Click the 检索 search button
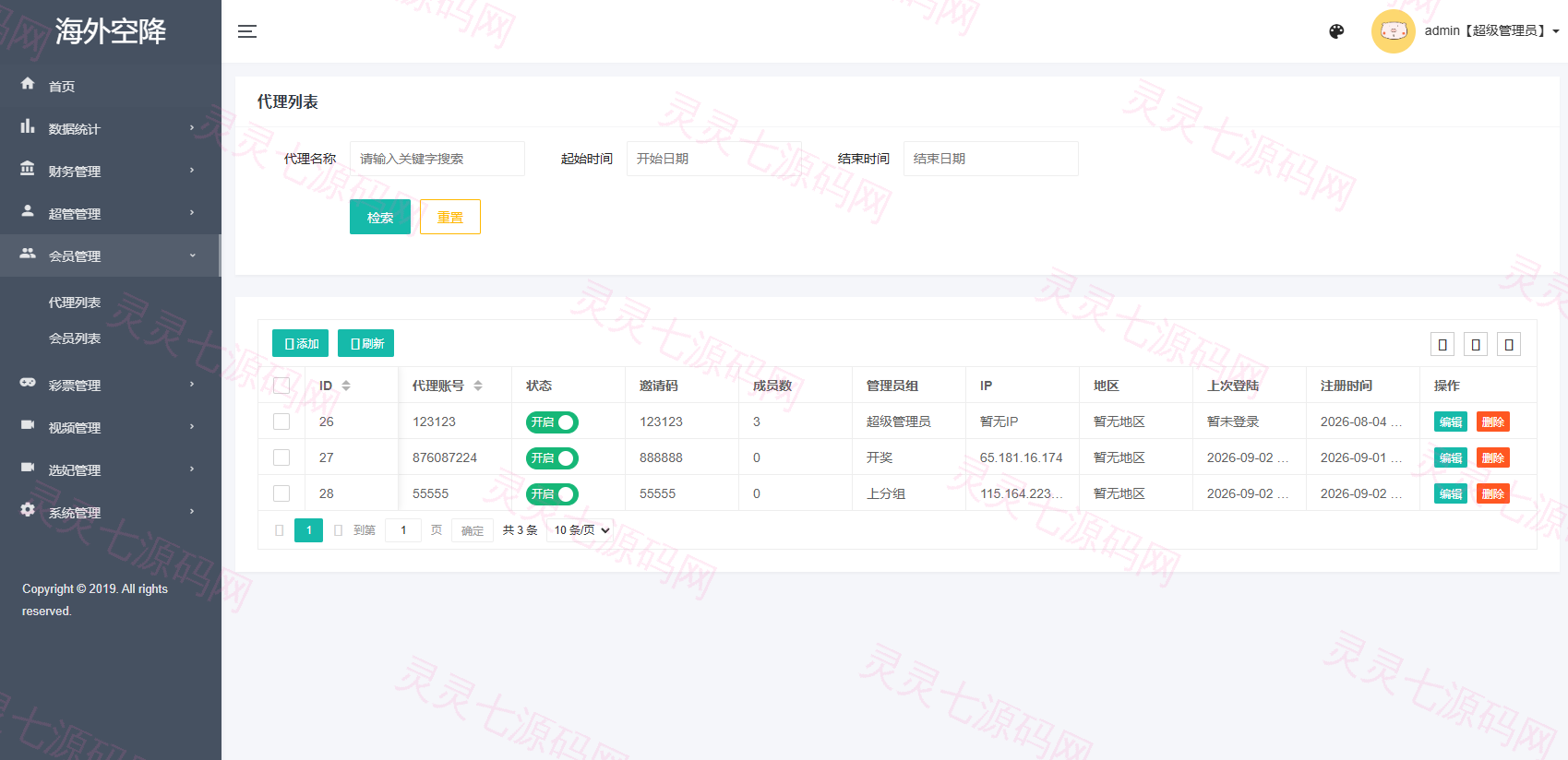This screenshot has height=760, width=1568. tap(380, 217)
